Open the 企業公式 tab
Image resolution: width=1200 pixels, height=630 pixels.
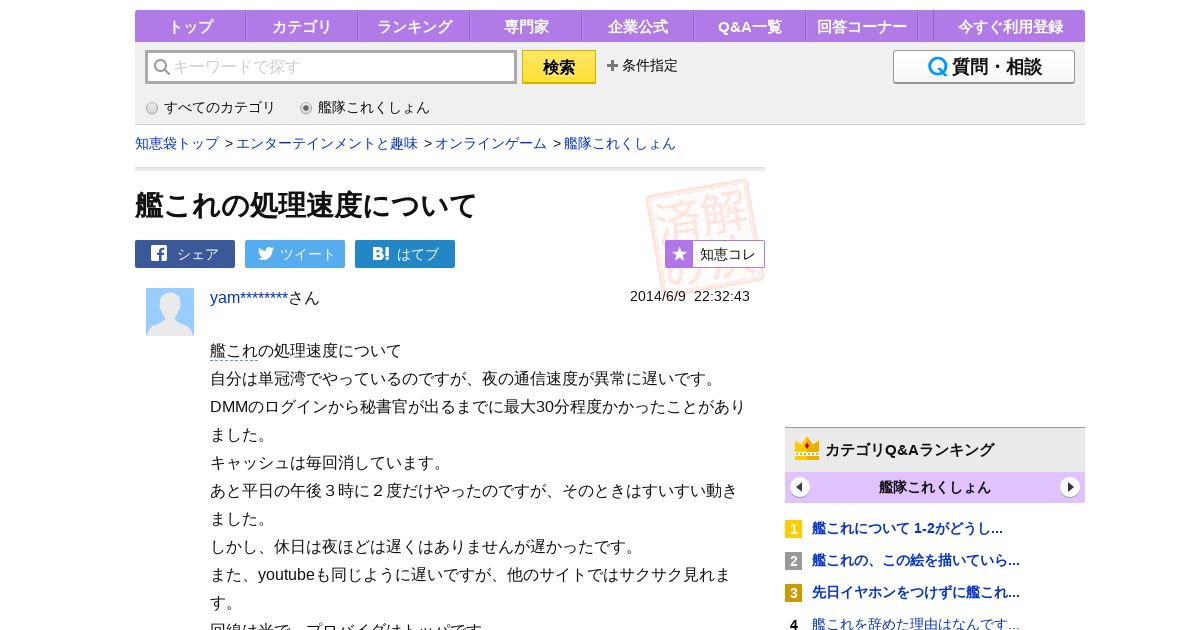coord(637,27)
